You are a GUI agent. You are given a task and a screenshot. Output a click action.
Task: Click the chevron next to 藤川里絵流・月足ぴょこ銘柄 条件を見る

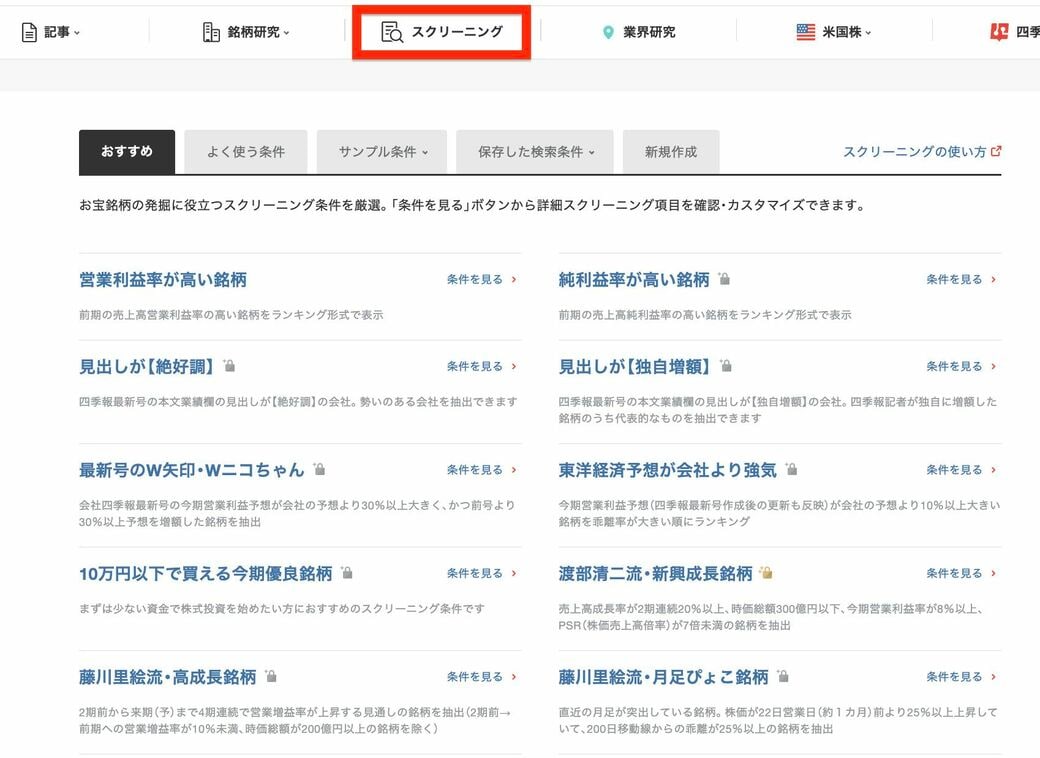coord(993,675)
